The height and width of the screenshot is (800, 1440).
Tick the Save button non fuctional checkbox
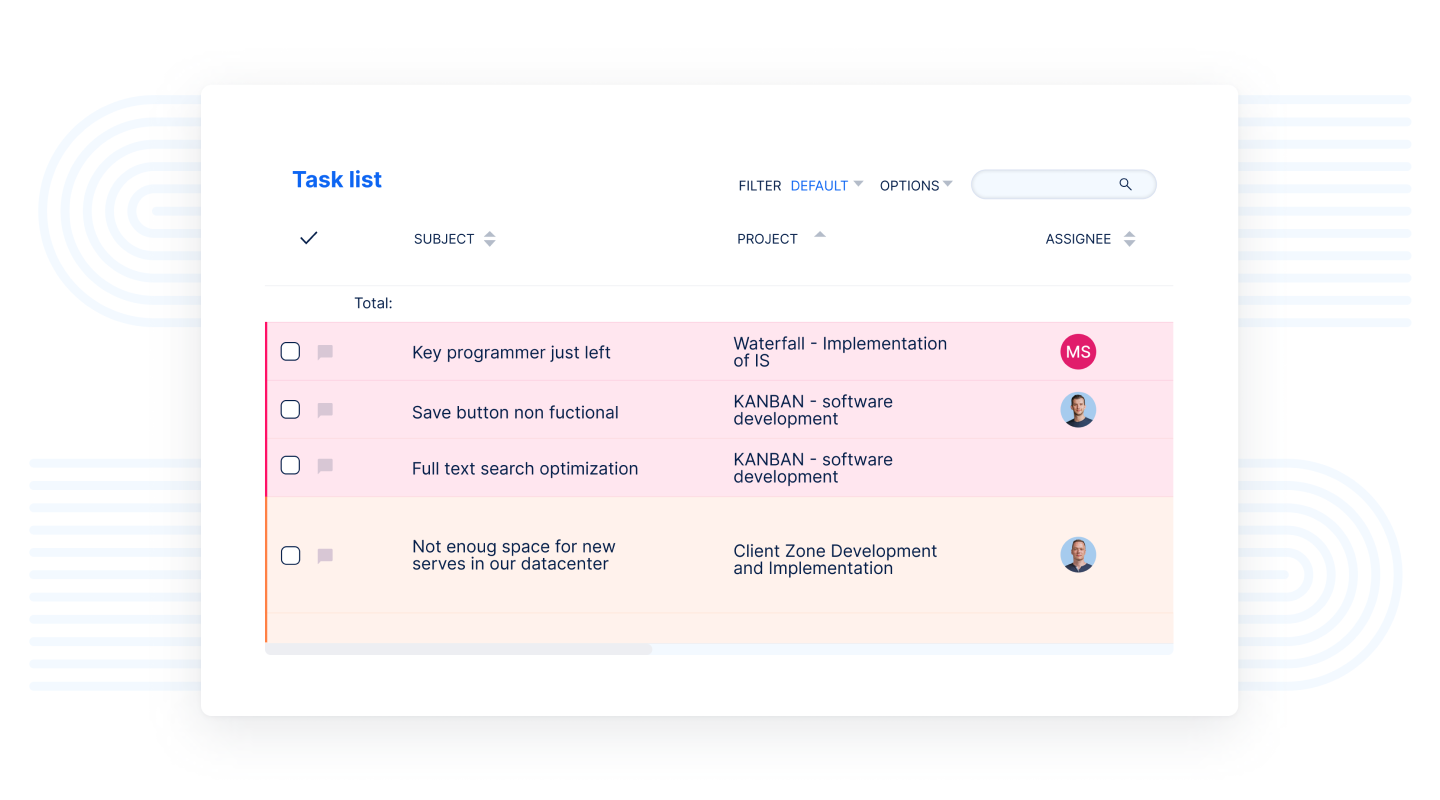[x=290, y=410]
